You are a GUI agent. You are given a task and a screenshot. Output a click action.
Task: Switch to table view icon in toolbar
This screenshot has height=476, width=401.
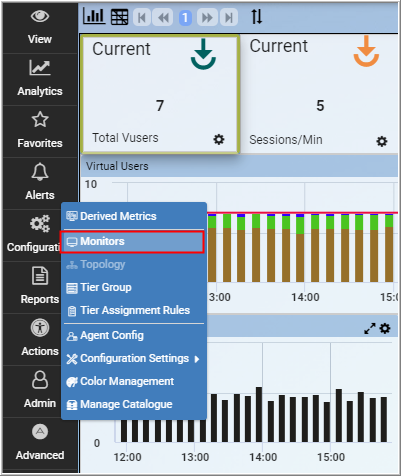point(119,17)
